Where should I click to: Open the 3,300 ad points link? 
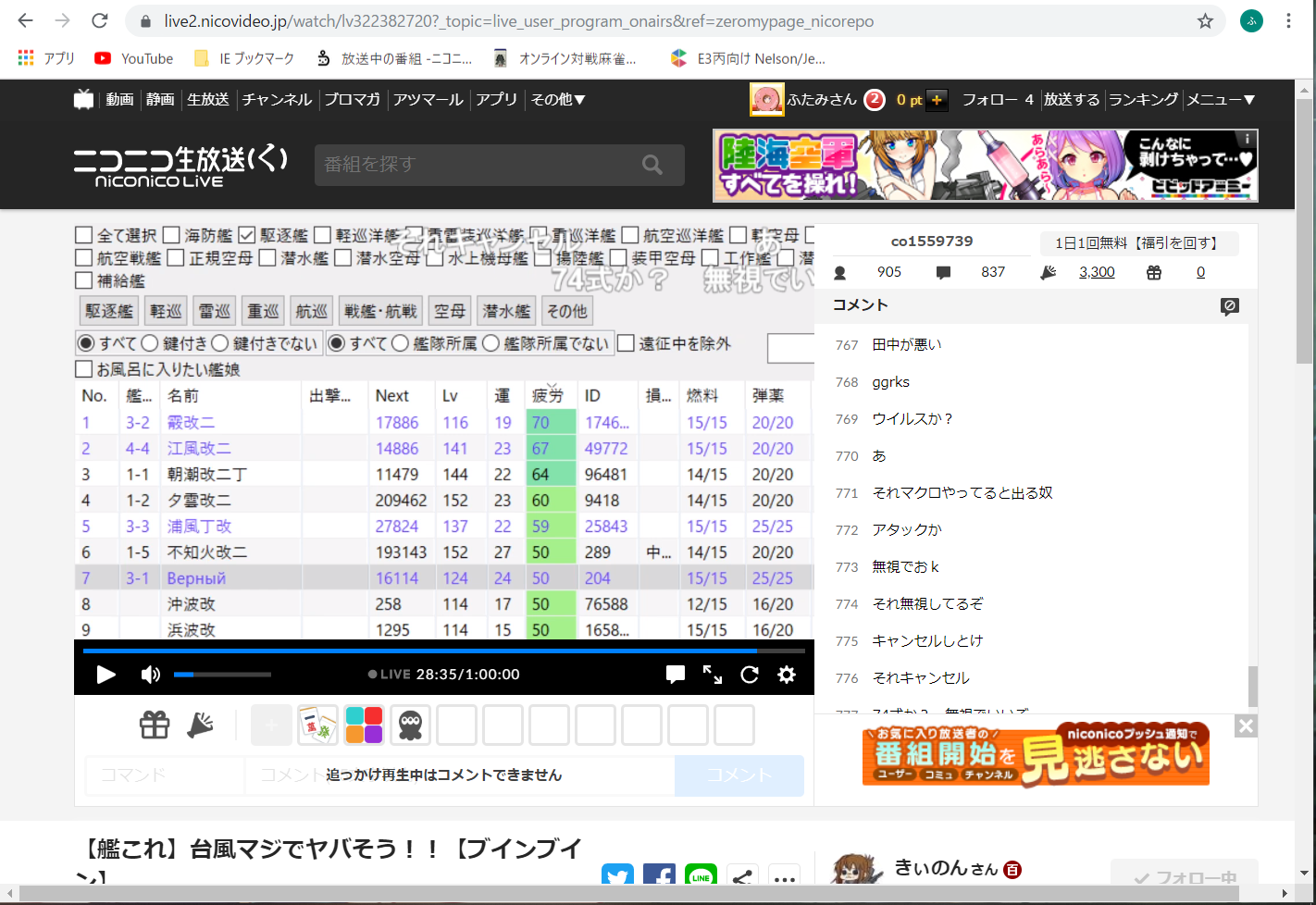point(1097,272)
